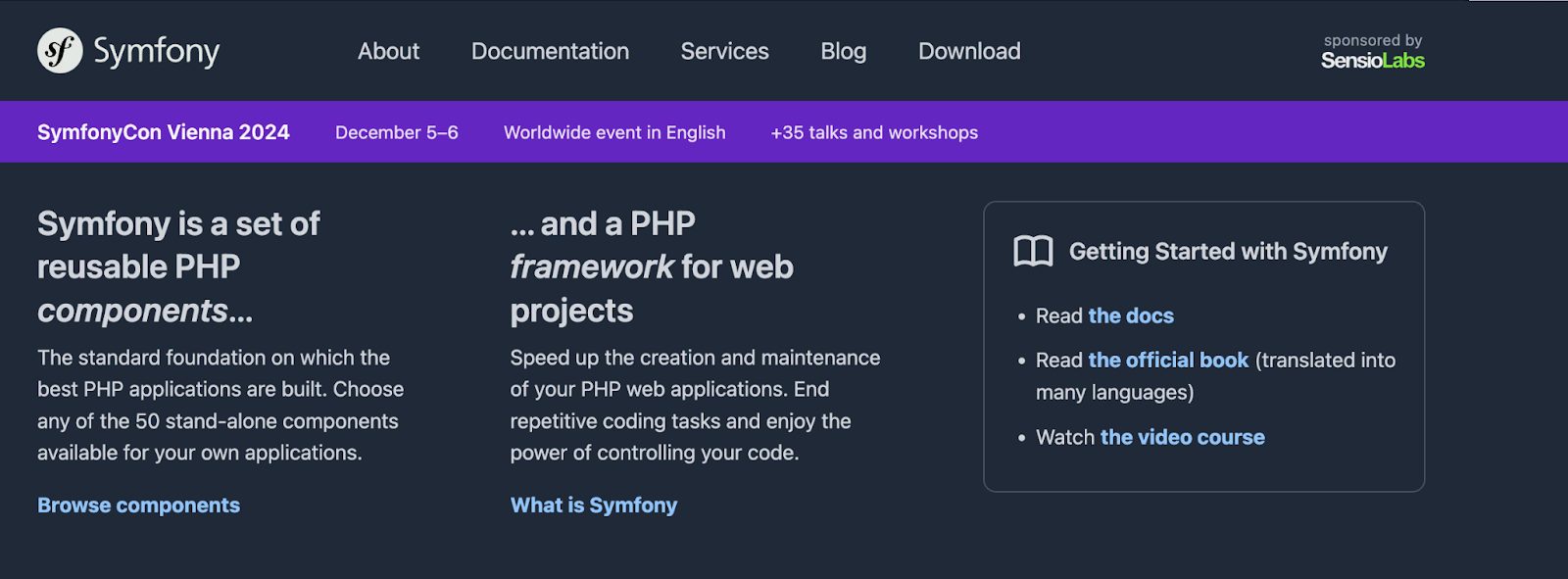Viewport: 1568px width, 579px height.
Task: Click heading 'Symfony is a set of reusable PHP components'
Action: [x=178, y=266]
